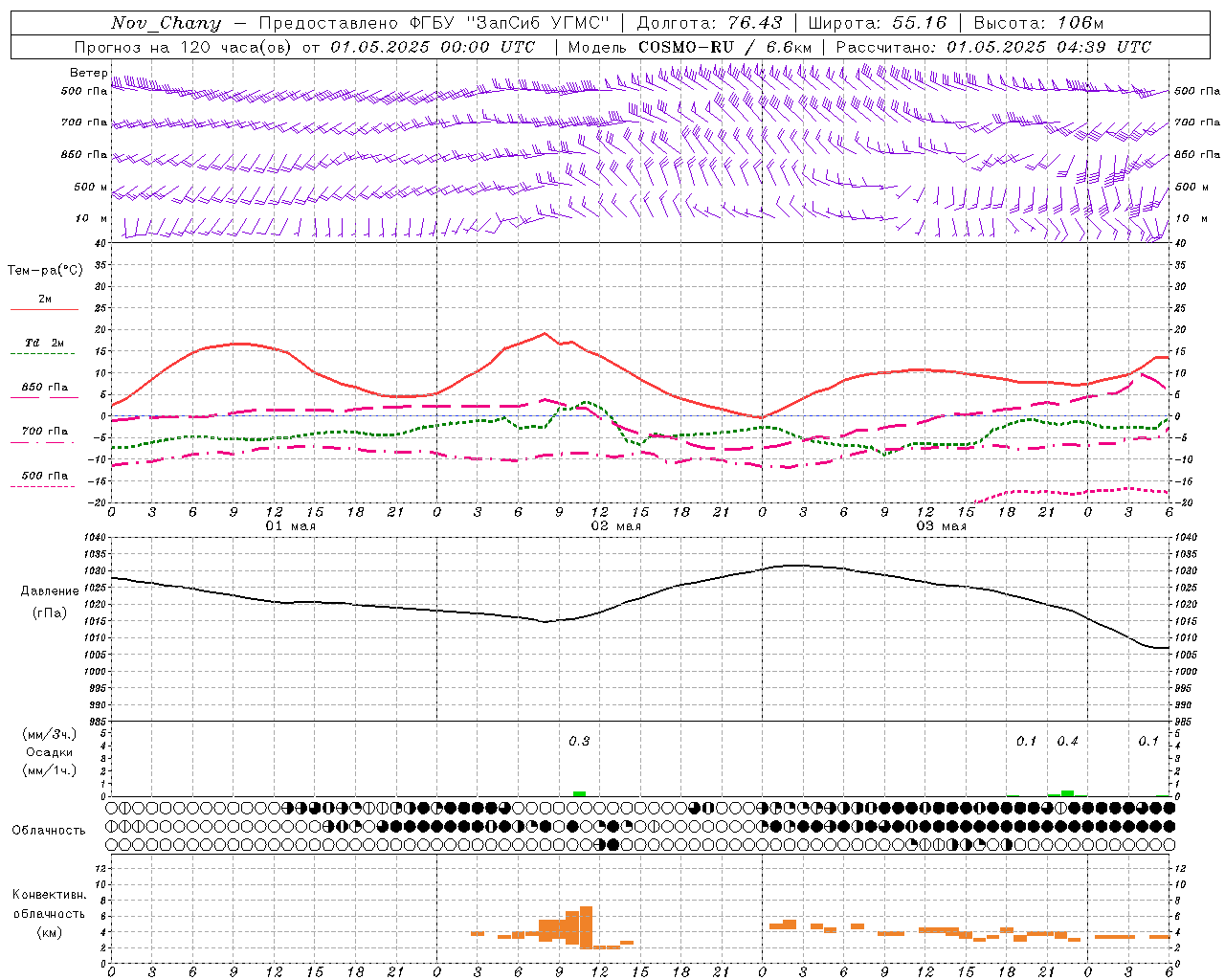Click the station name Nov_Chany

pos(166,23)
